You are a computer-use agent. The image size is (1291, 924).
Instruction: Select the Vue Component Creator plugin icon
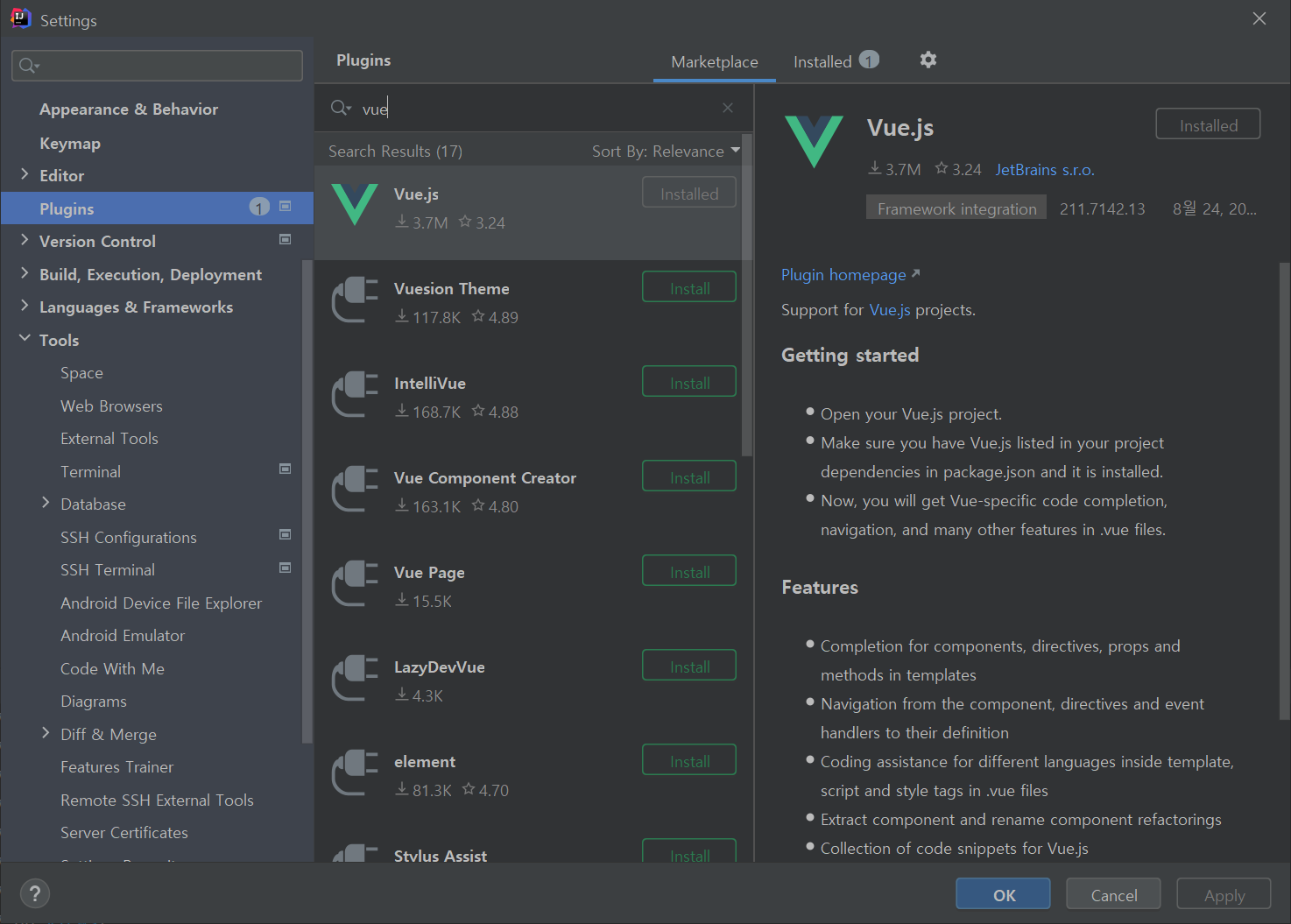[355, 489]
